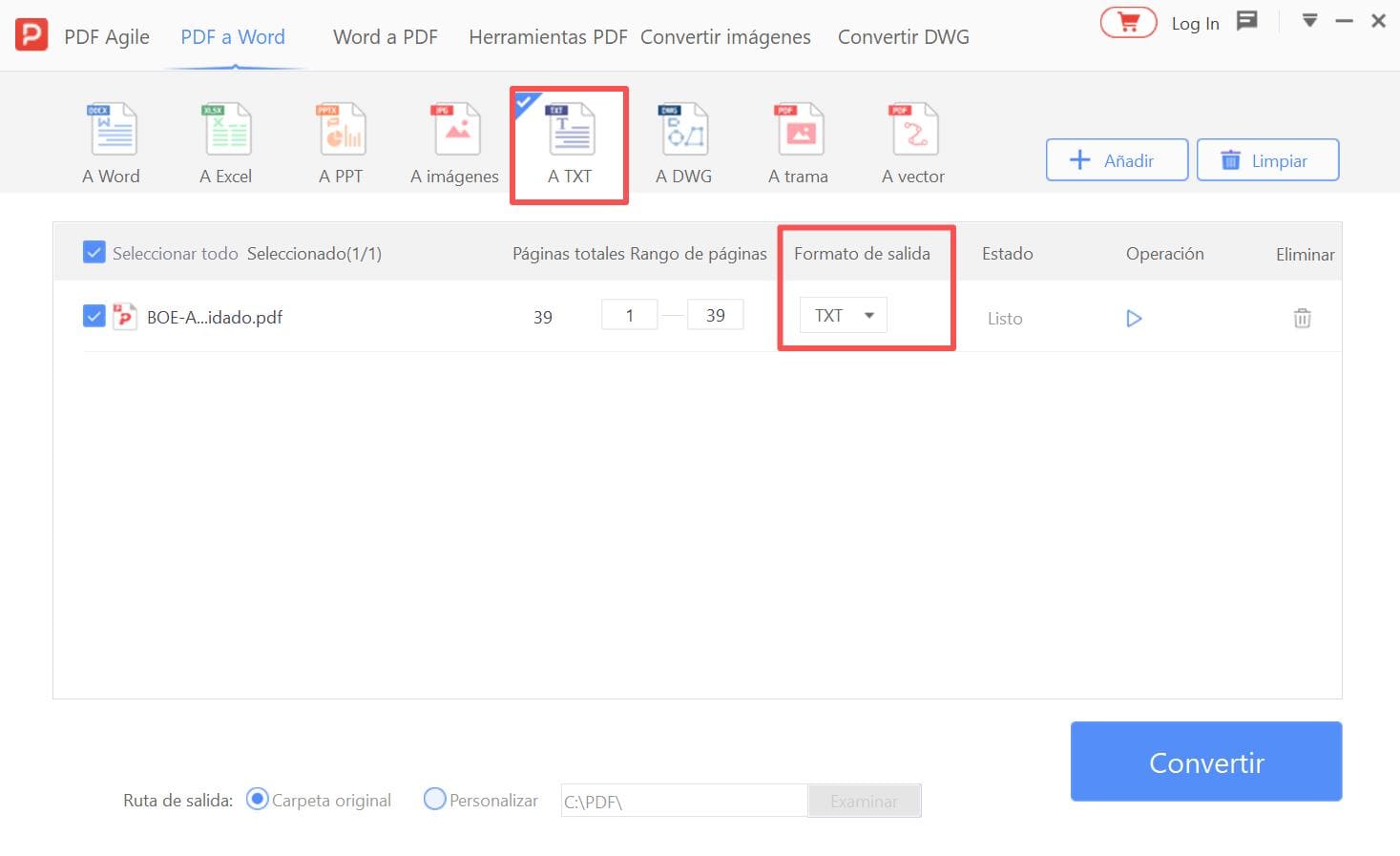
Task: Choose the A Excel conversion icon
Action: pos(227,131)
